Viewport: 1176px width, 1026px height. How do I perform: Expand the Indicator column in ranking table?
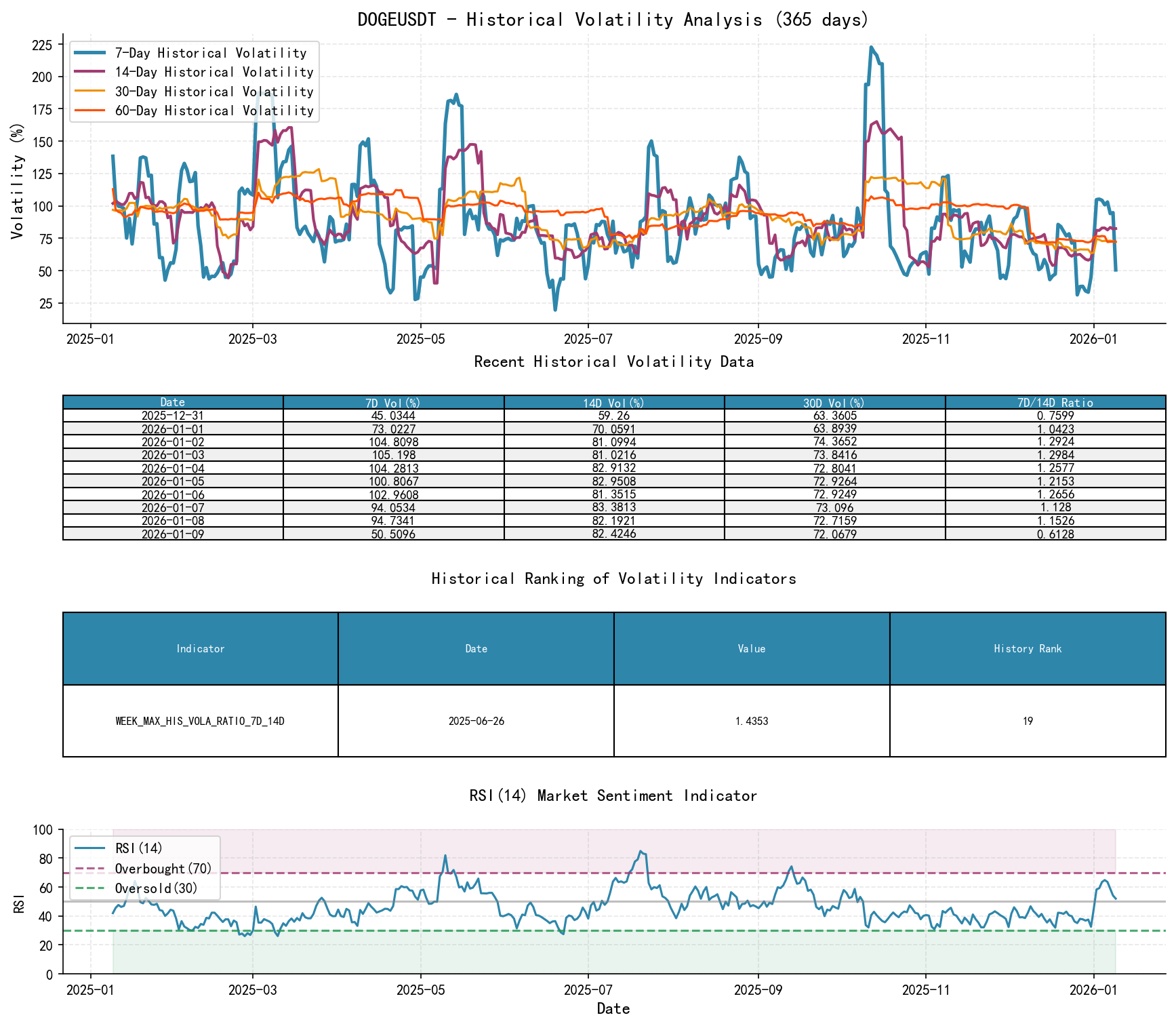200,648
